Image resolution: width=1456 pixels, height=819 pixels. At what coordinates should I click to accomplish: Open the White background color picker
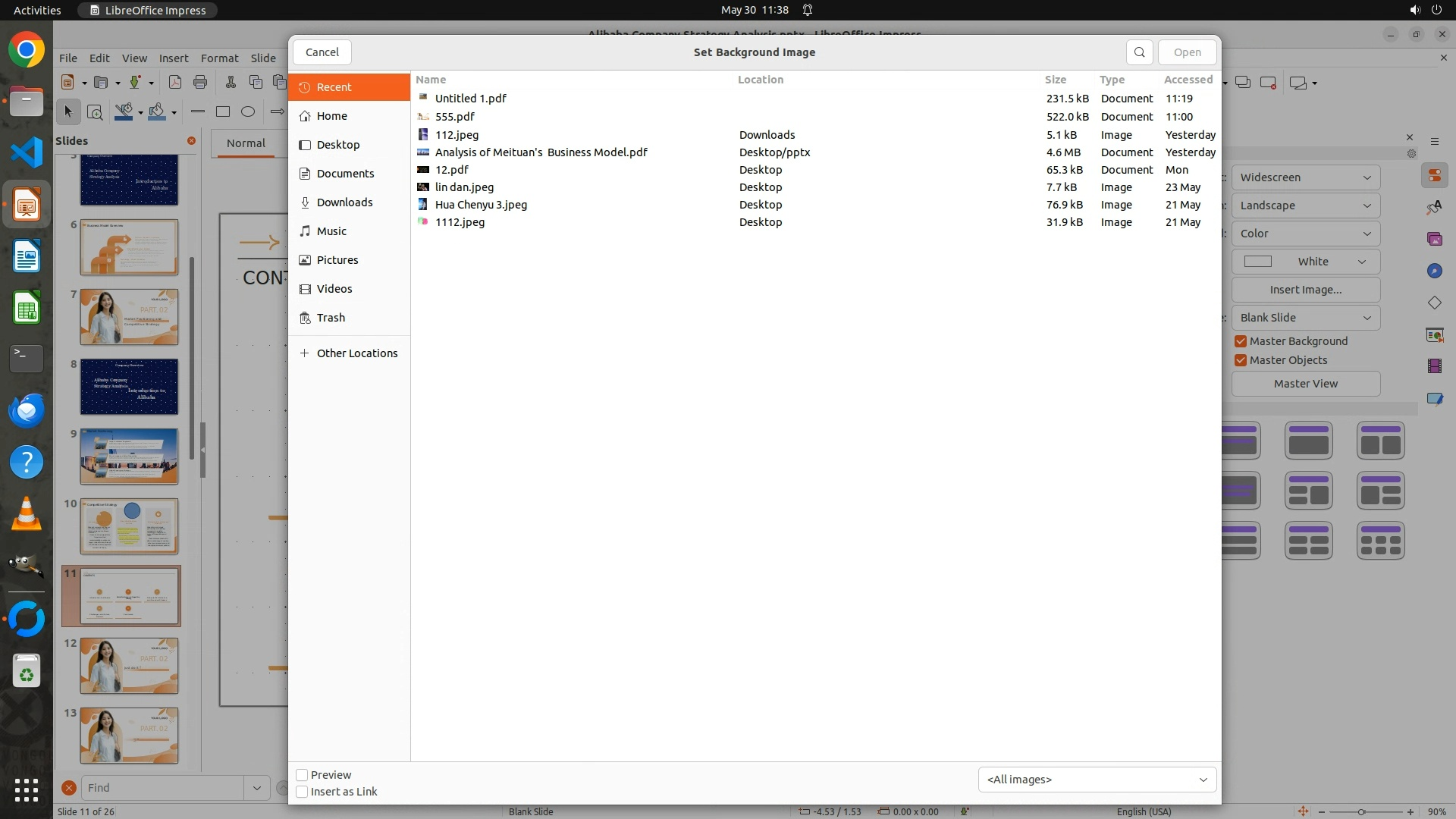(1305, 262)
